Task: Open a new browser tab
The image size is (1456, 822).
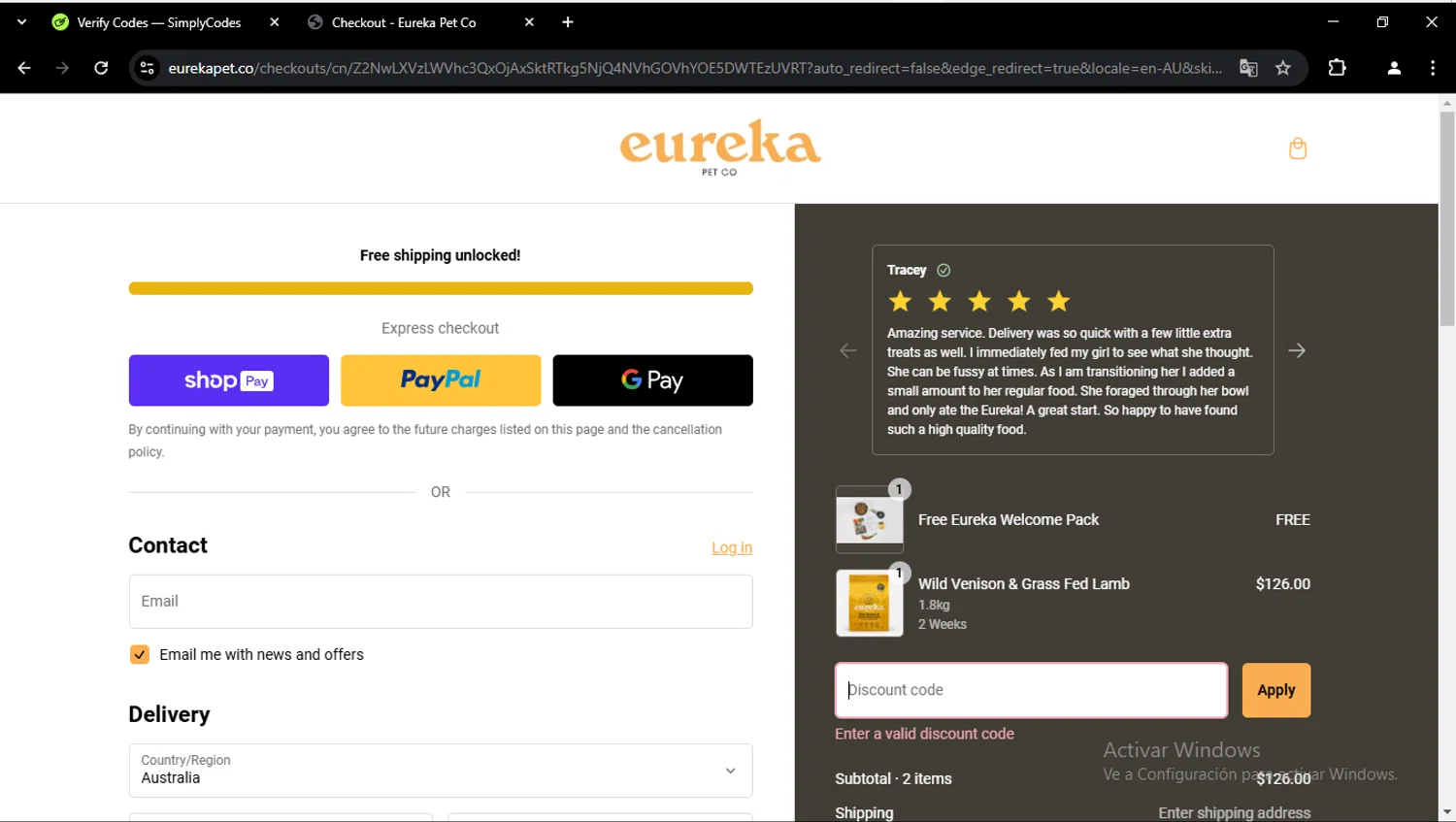Action: (x=568, y=22)
